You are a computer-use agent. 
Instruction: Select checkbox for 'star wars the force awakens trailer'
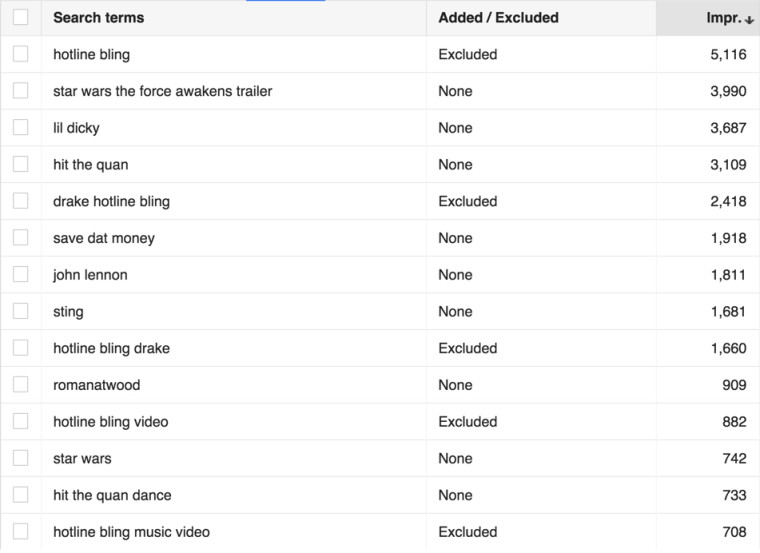(x=20, y=91)
